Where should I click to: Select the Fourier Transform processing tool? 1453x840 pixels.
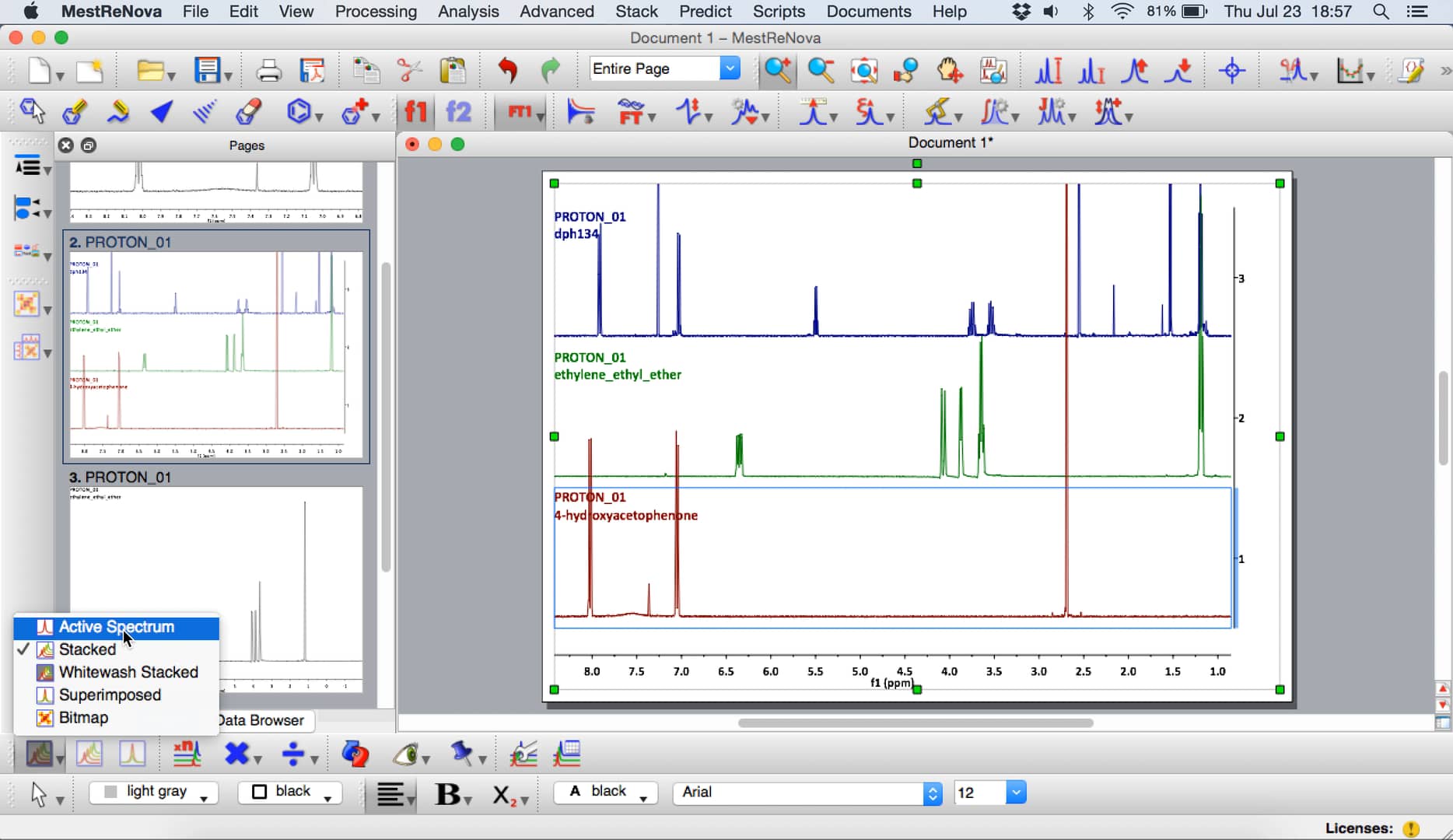(632, 111)
